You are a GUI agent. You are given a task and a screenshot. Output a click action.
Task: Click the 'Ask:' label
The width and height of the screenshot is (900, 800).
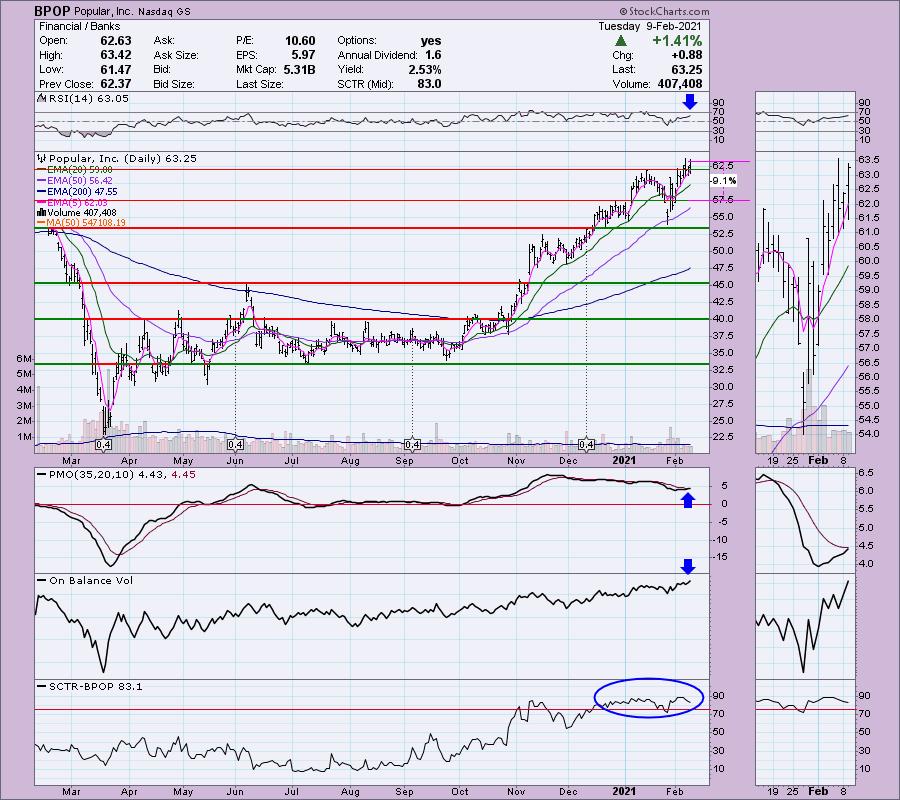pos(164,41)
